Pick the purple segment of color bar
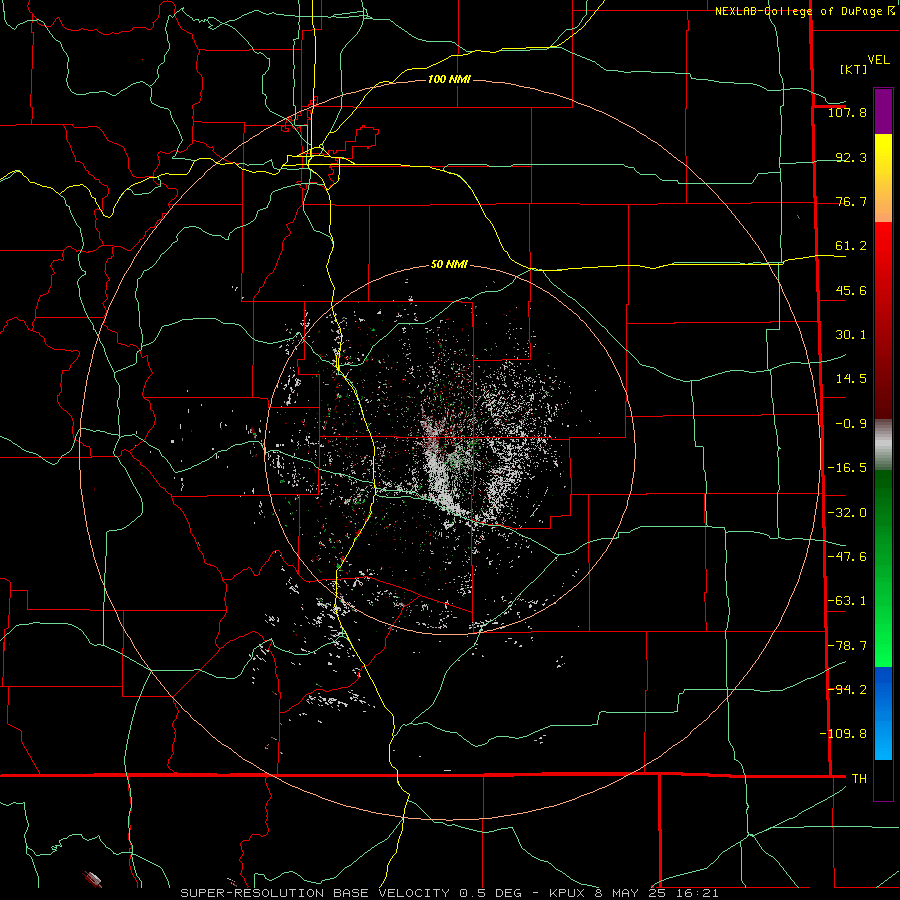The height and width of the screenshot is (900, 900). point(883,111)
